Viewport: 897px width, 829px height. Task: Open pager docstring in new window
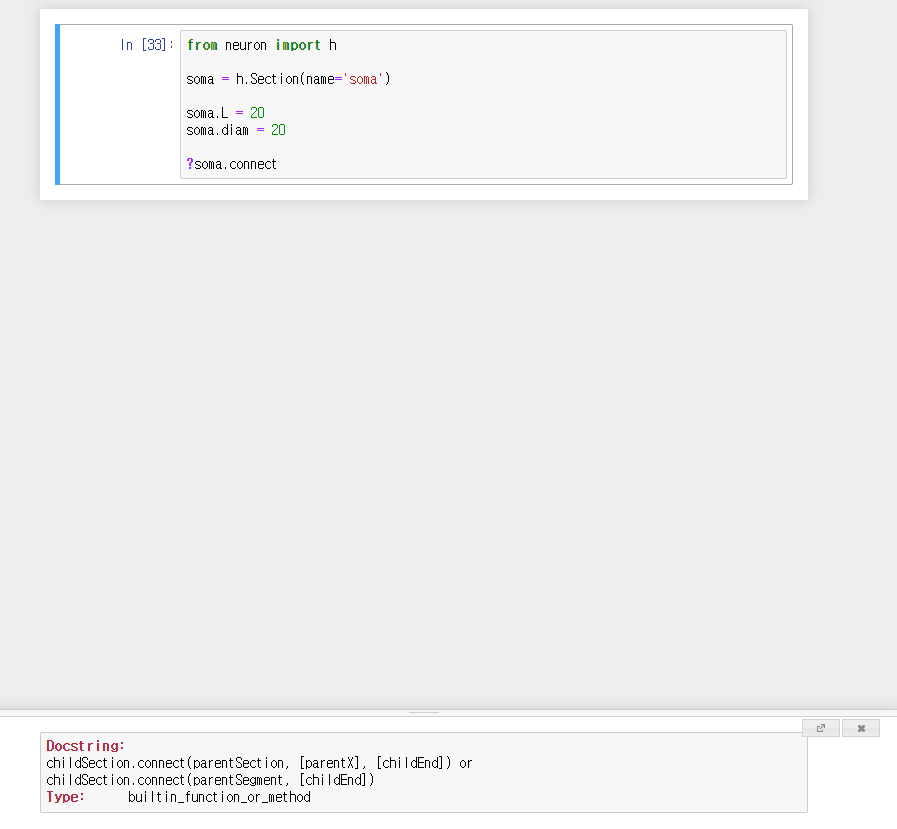821,728
